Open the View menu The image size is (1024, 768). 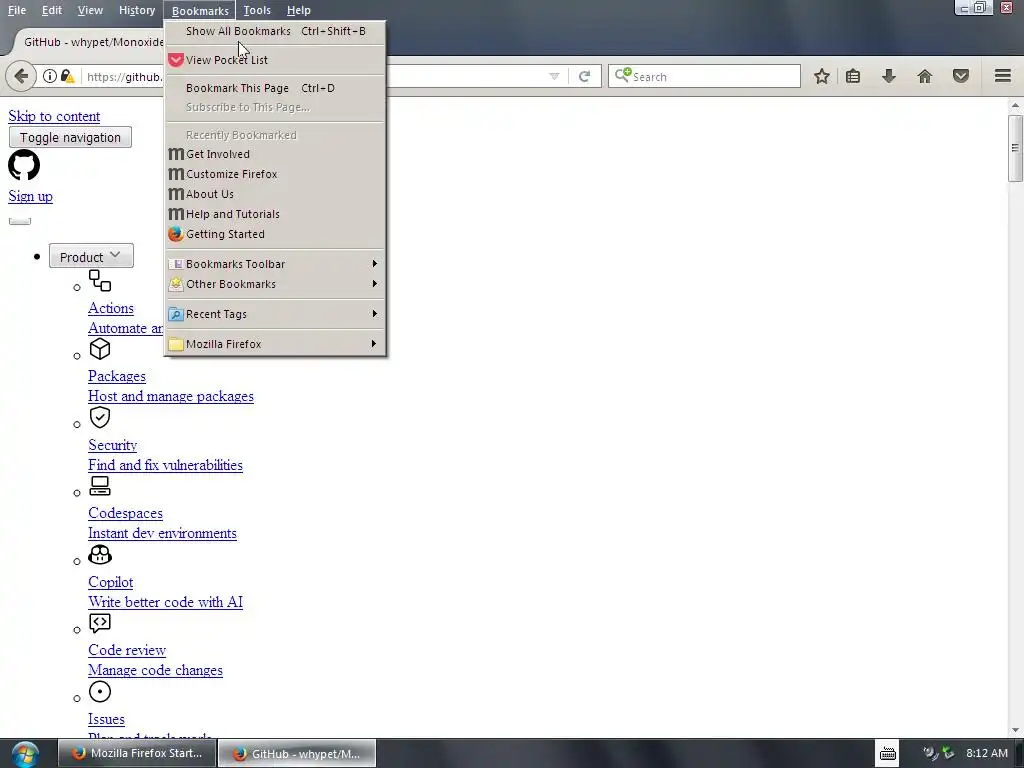tap(90, 10)
